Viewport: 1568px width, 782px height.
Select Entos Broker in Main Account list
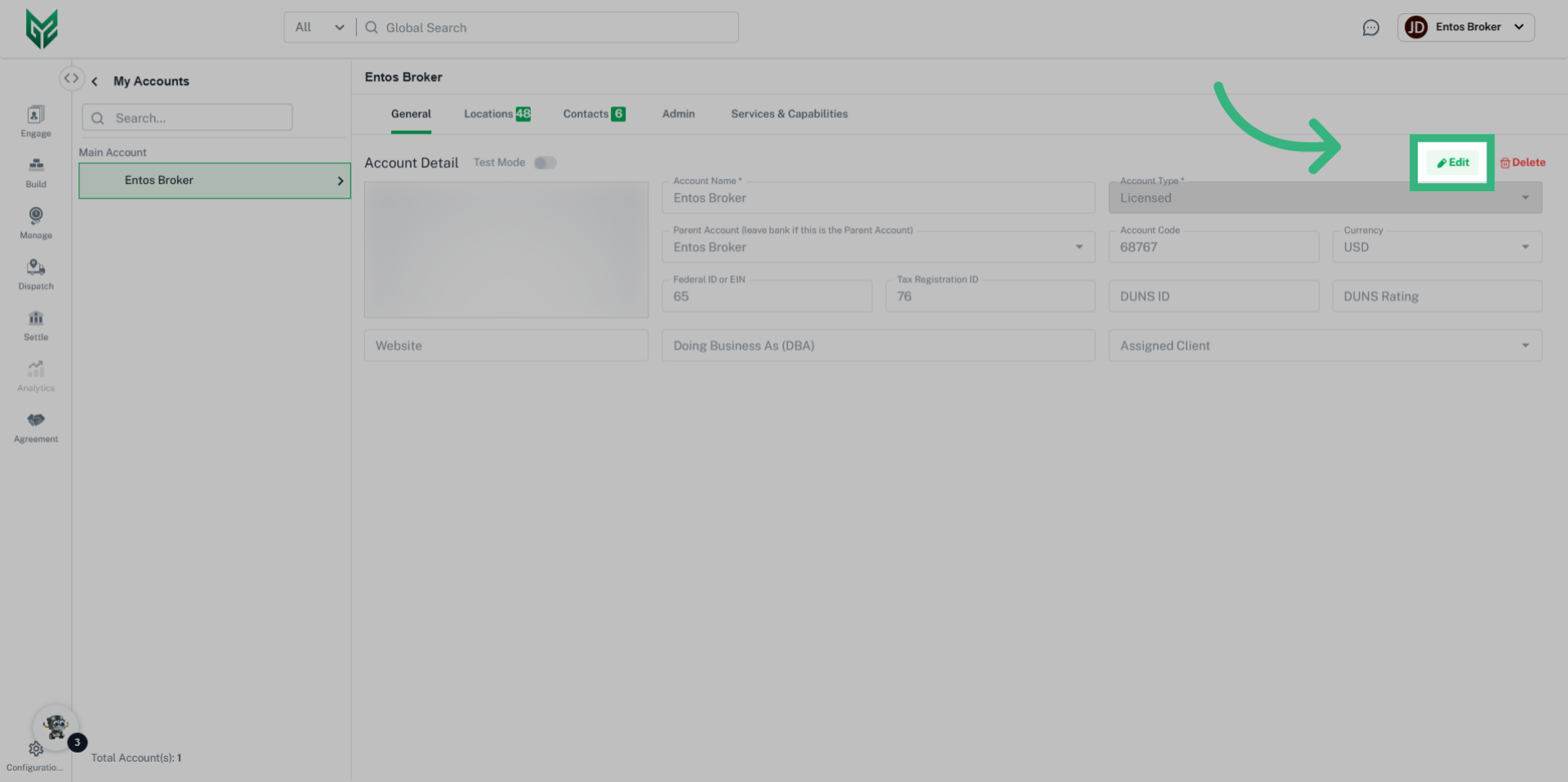[214, 181]
